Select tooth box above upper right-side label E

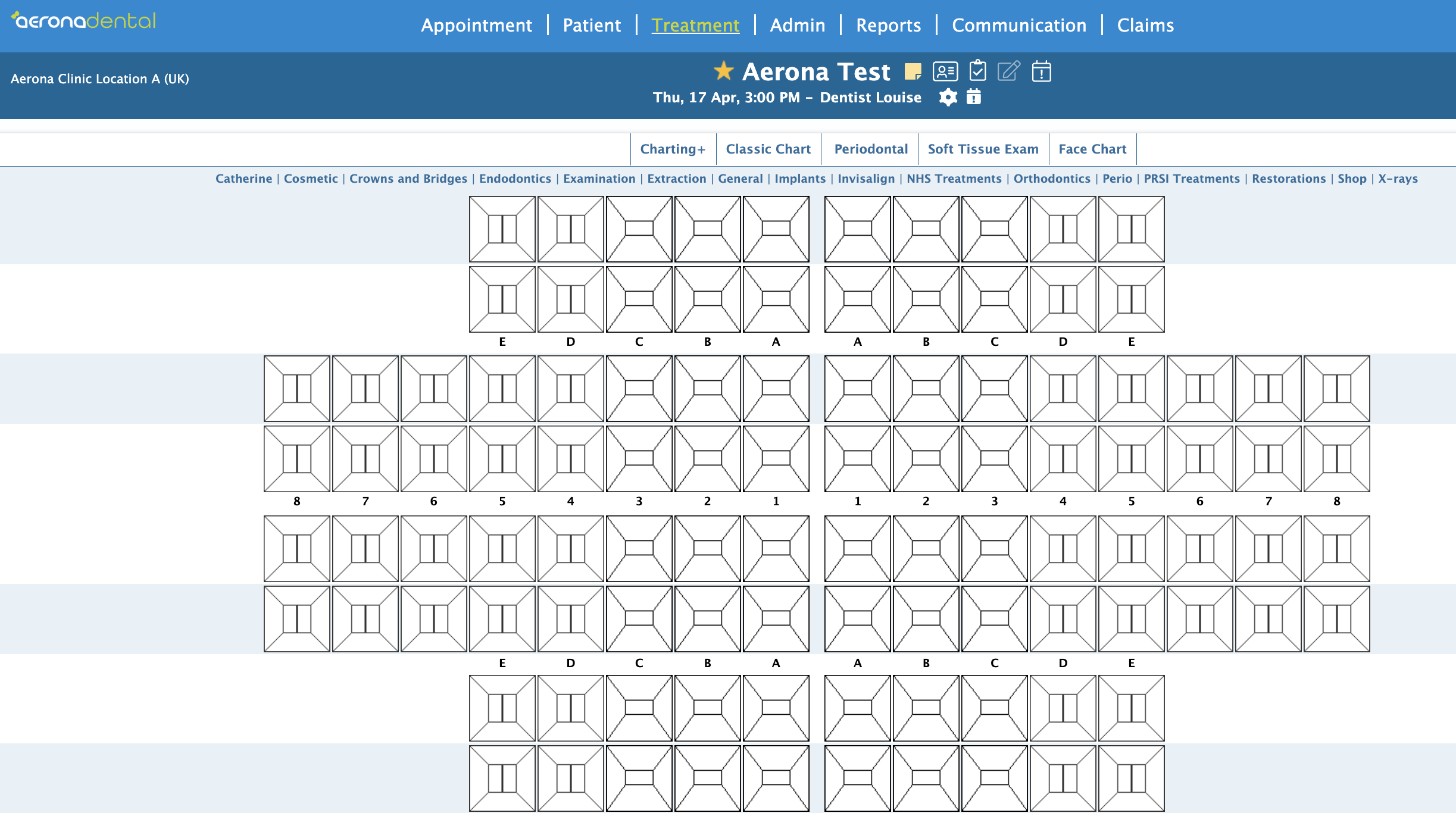tap(1132, 299)
